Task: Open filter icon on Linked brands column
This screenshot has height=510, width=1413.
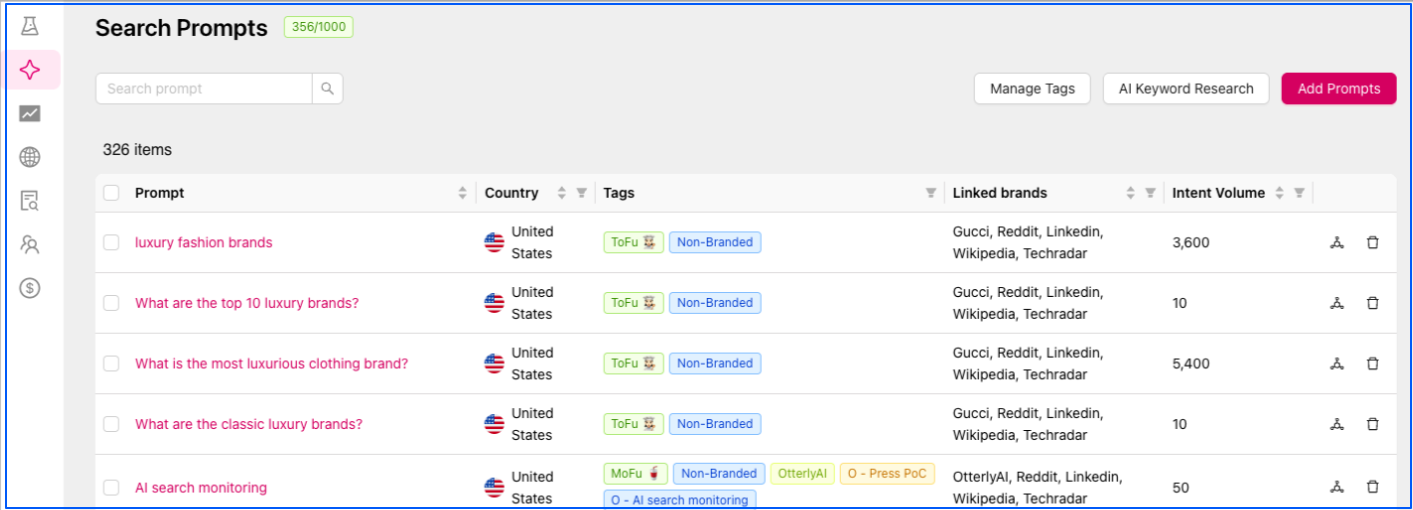Action: coord(1150,193)
